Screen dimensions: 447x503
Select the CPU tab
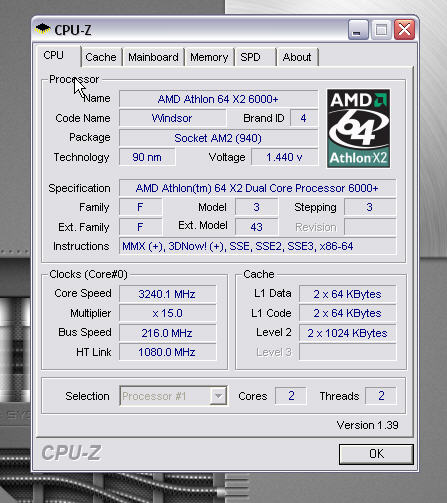[57, 56]
